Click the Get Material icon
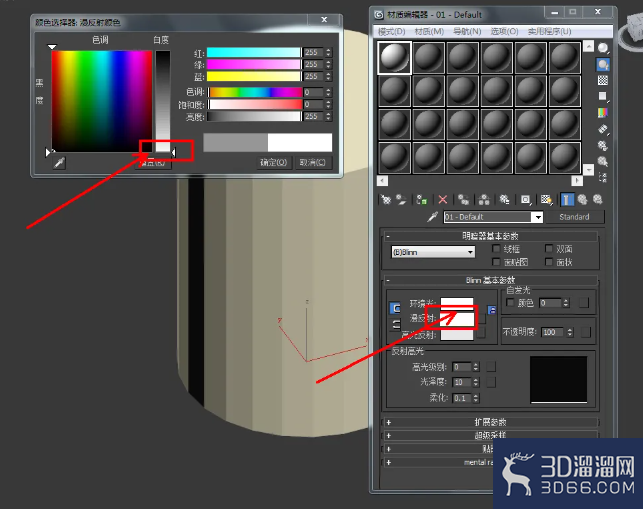Screen dimensions: 643x509 [x=385, y=200]
